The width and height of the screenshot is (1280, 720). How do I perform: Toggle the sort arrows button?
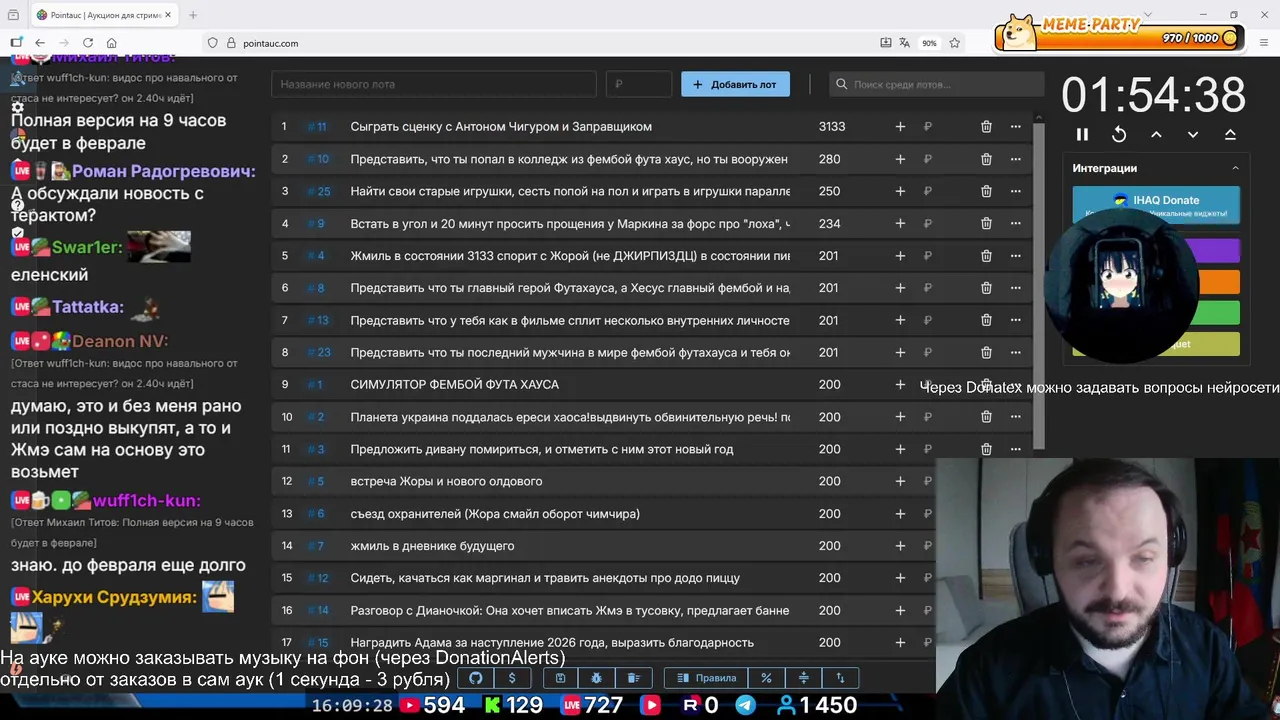[x=840, y=678]
